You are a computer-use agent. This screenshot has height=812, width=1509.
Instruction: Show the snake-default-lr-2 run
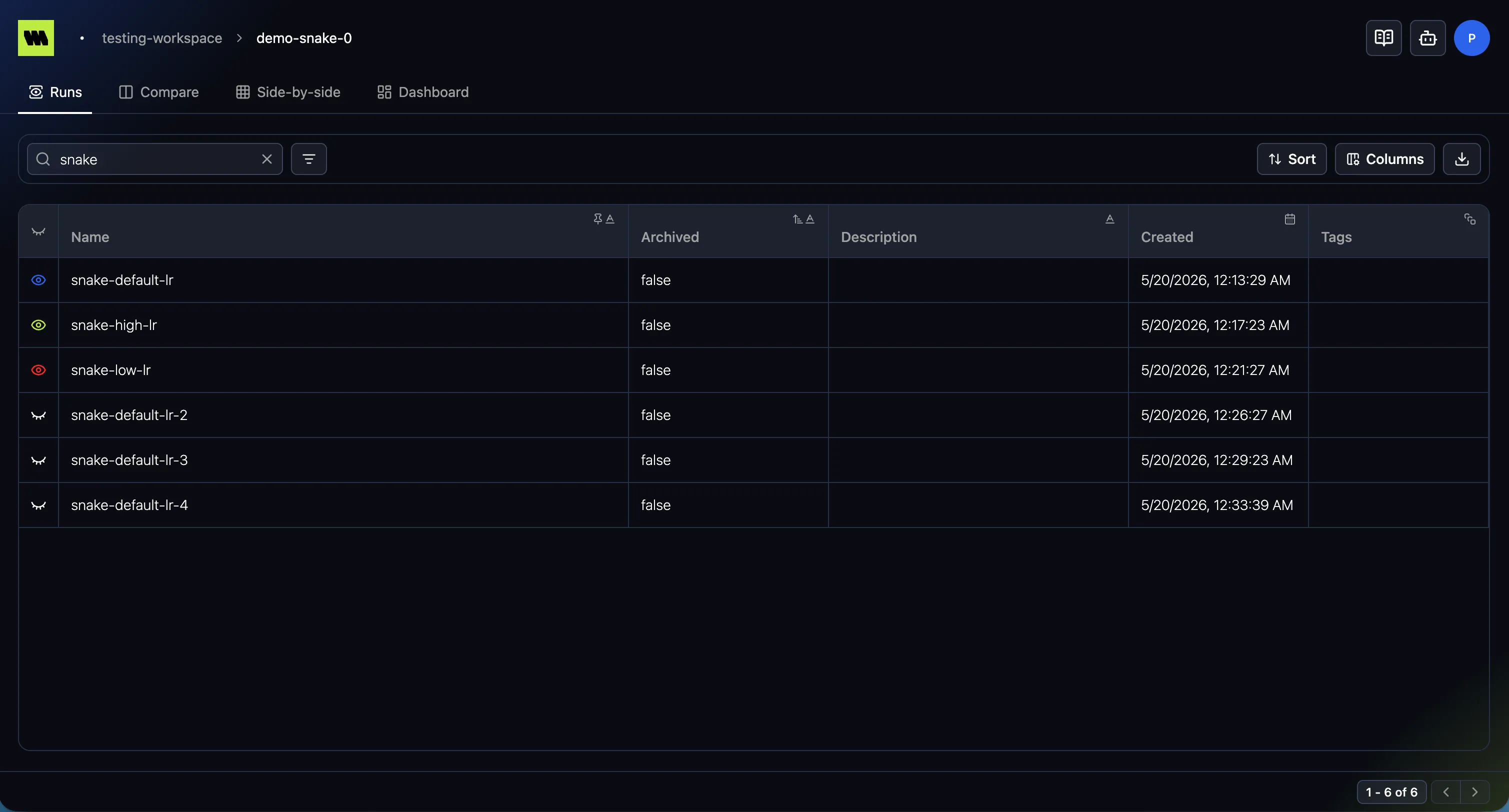38,415
